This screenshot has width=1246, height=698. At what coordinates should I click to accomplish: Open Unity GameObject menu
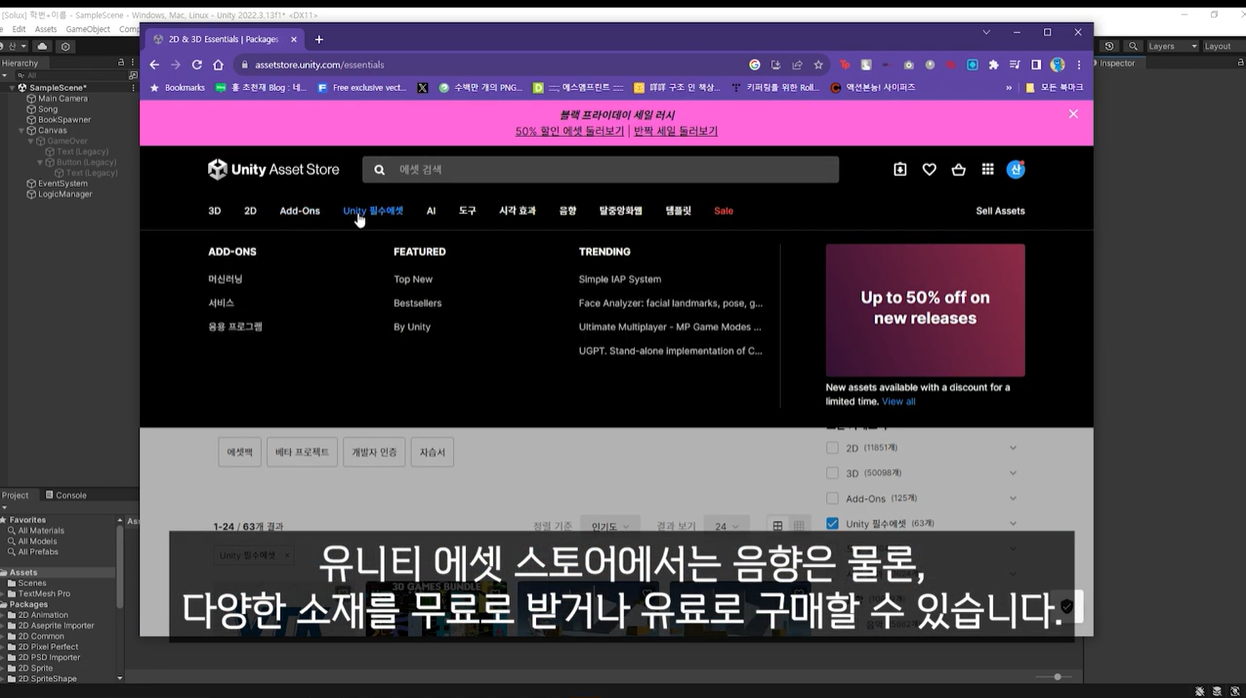pos(88,29)
